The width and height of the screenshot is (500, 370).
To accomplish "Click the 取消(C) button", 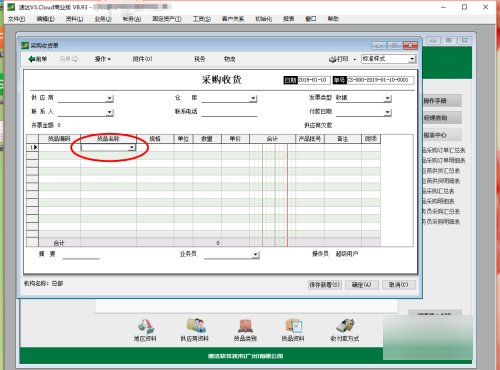I will [x=399, y=285].
